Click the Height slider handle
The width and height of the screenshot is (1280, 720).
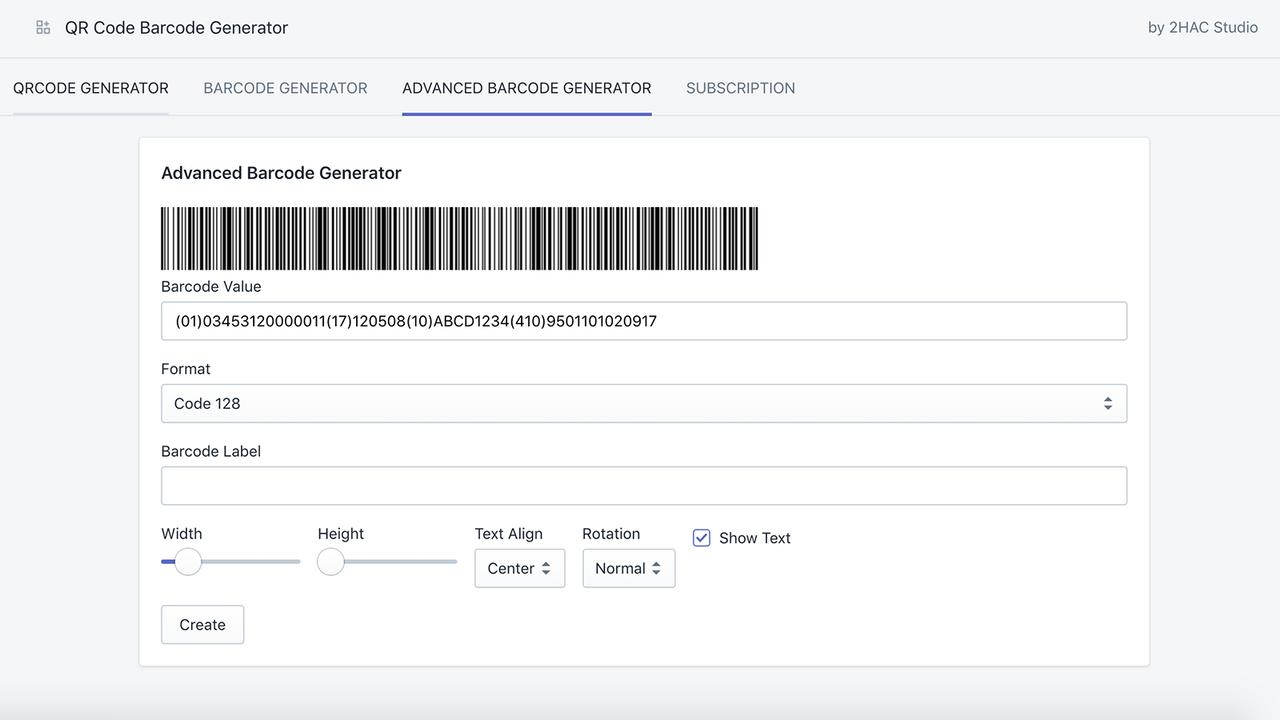(x=331, y=561)
